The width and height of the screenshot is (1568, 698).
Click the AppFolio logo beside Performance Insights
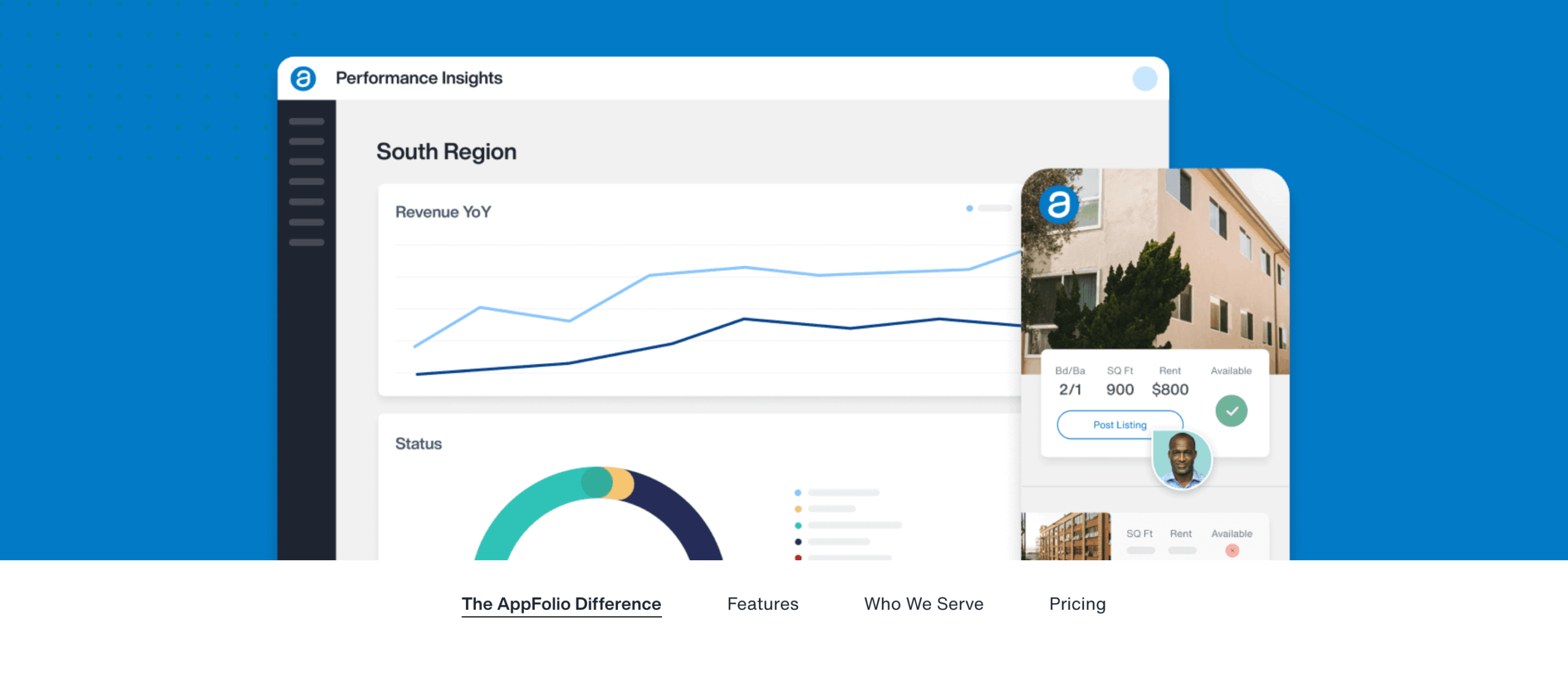click(x=303, y=78)
